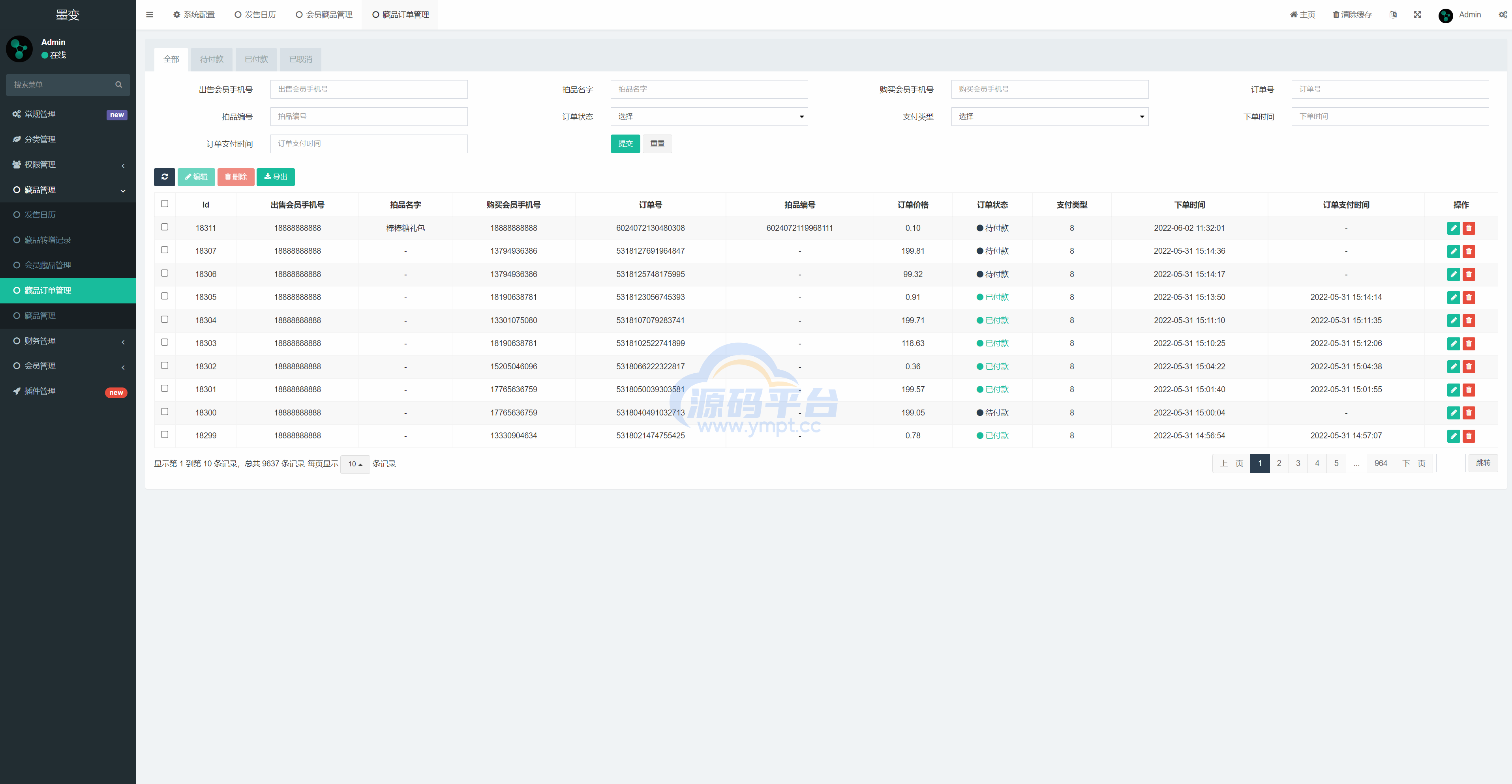Click the 跳转 page jump button
The height and width of the screenshot is (784, 1512).
click(x=1483, y=464)
